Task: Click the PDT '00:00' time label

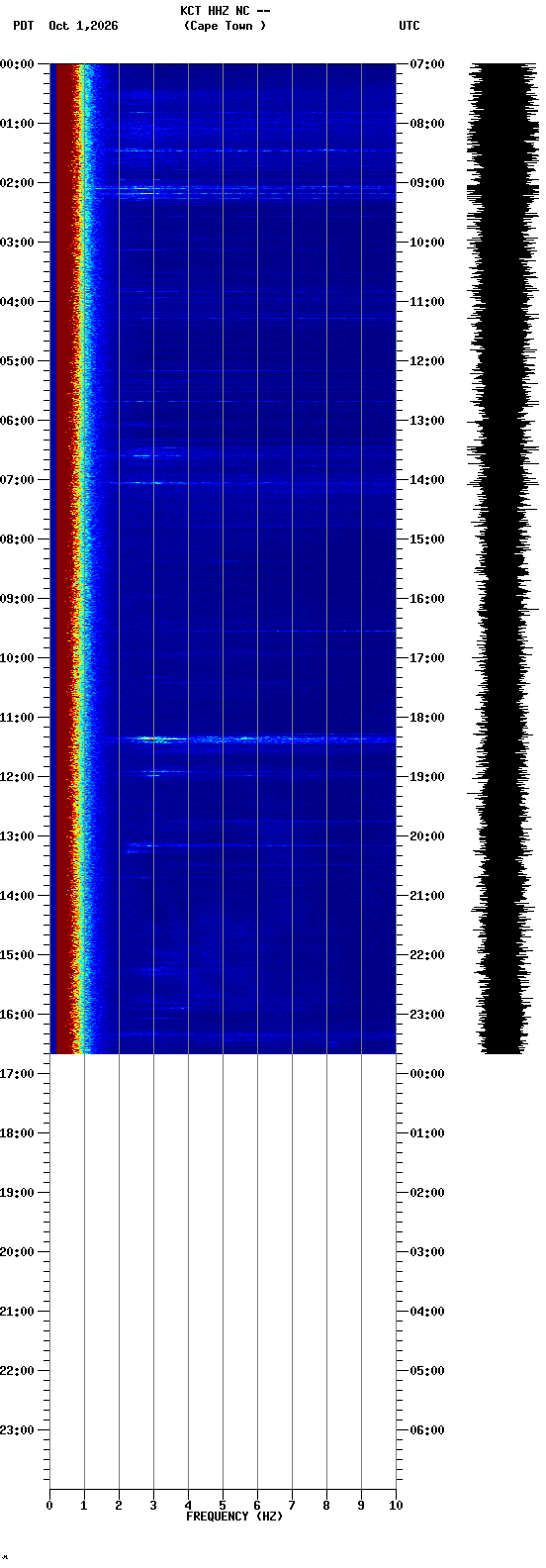Action: click(x=17, y=64)
